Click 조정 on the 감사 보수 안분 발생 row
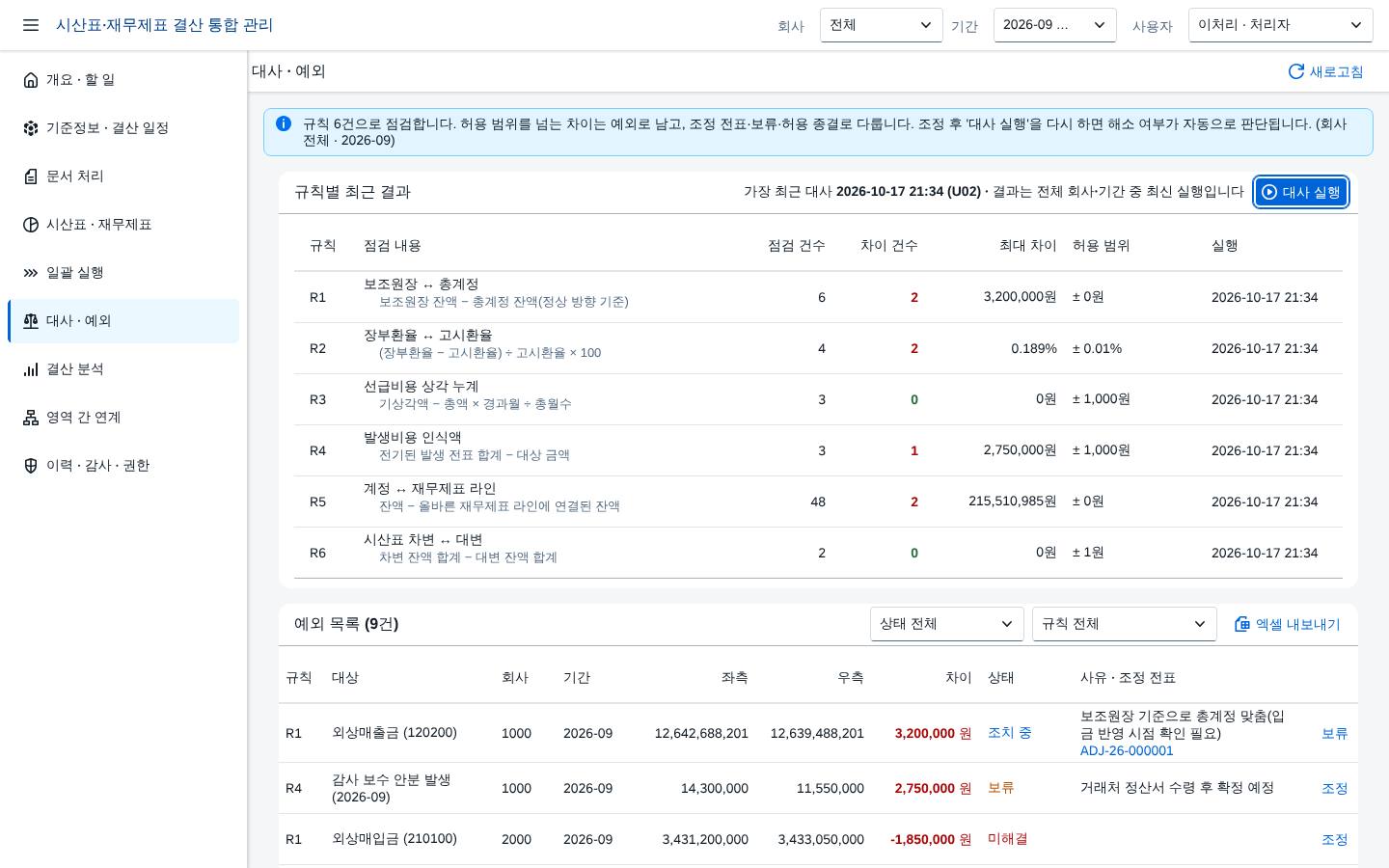Viewport: 1389px width, 868px height. (1334, 789)
